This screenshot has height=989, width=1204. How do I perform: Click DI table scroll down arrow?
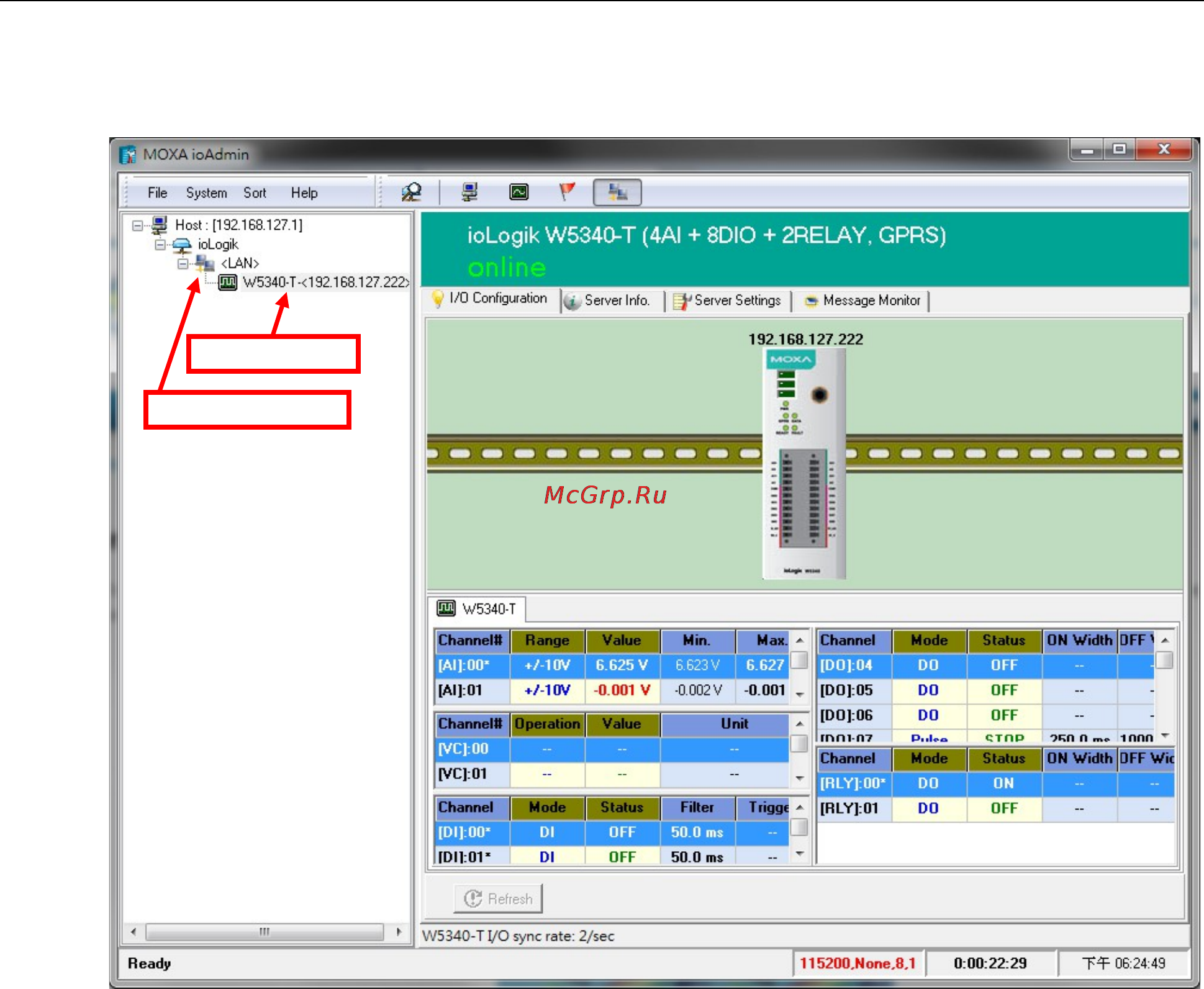pos(800,854)
